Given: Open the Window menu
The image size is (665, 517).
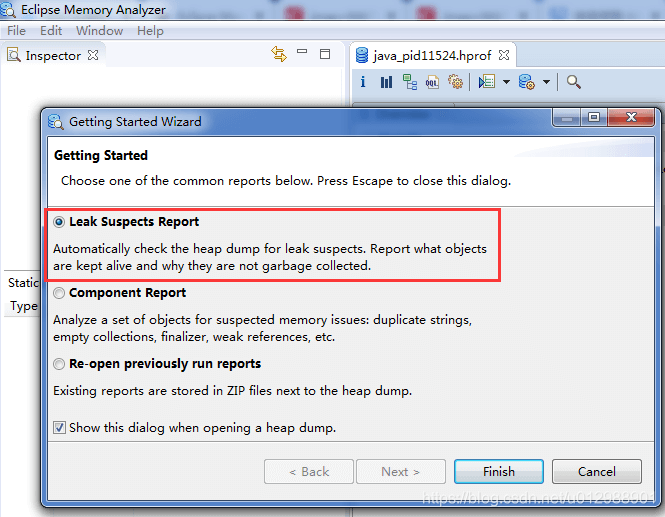Looking at the screenshot, I should point(99,31).
